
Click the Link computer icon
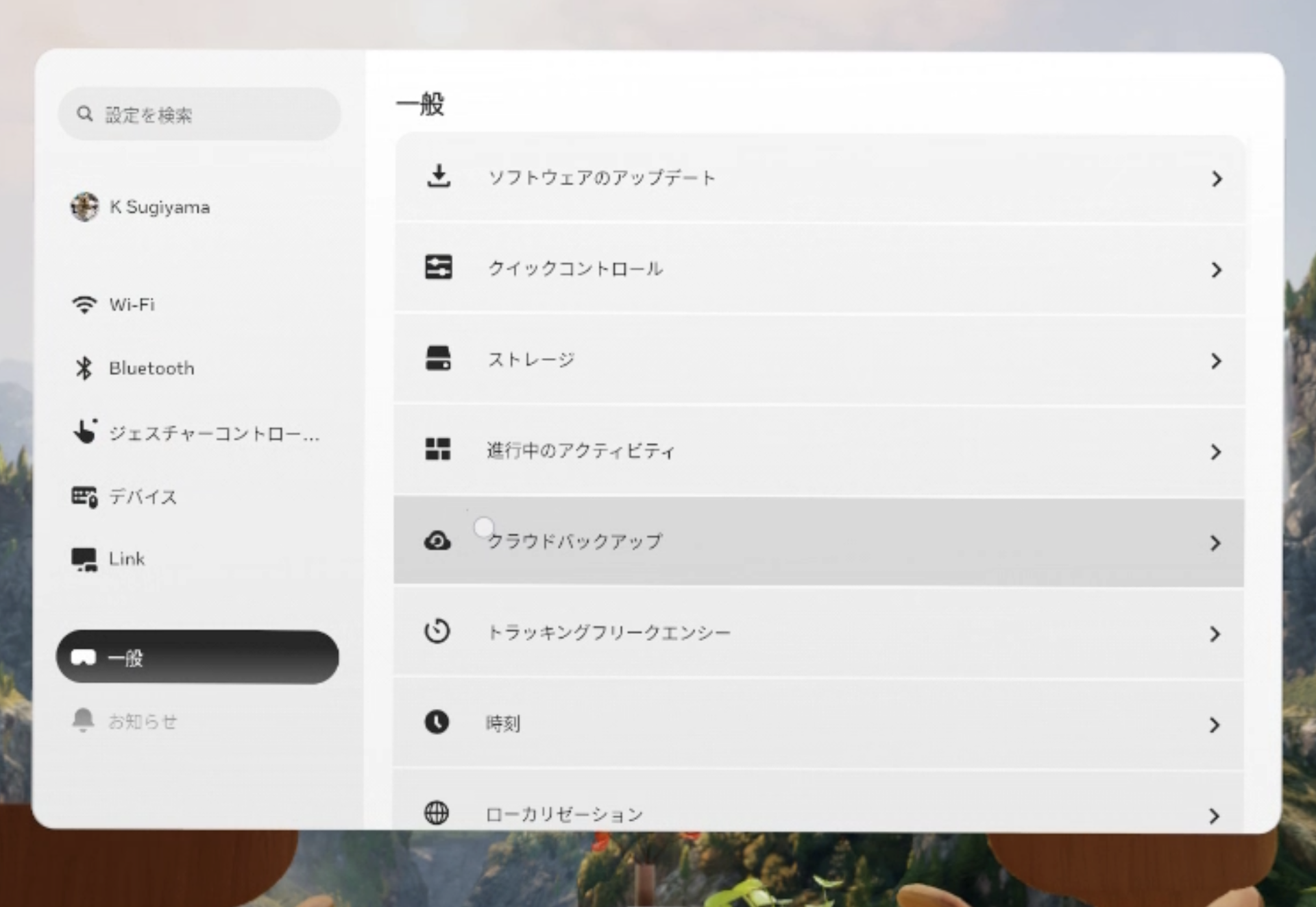click(84, 559)
